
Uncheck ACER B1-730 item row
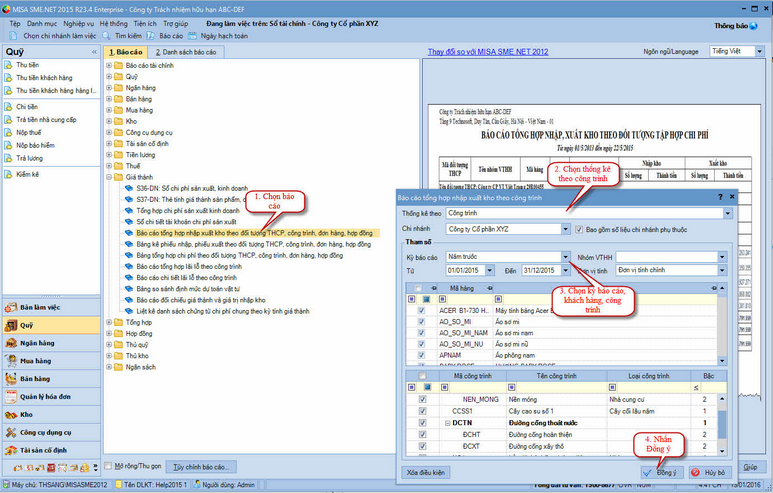422,311
